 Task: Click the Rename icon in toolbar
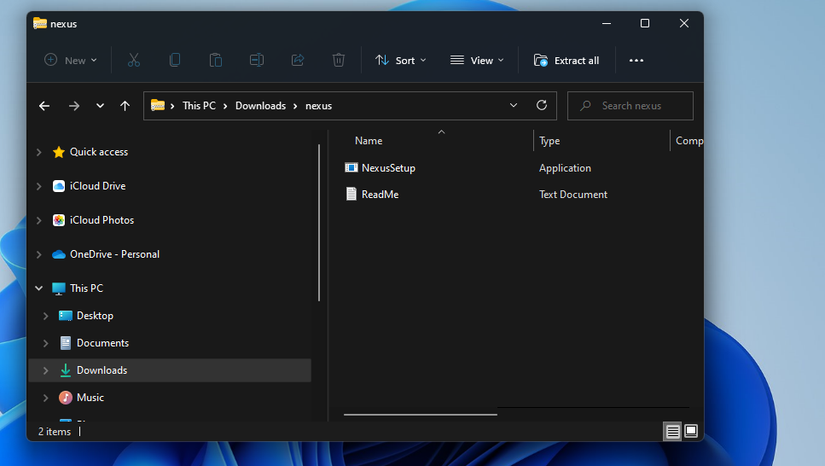[256, 60]
